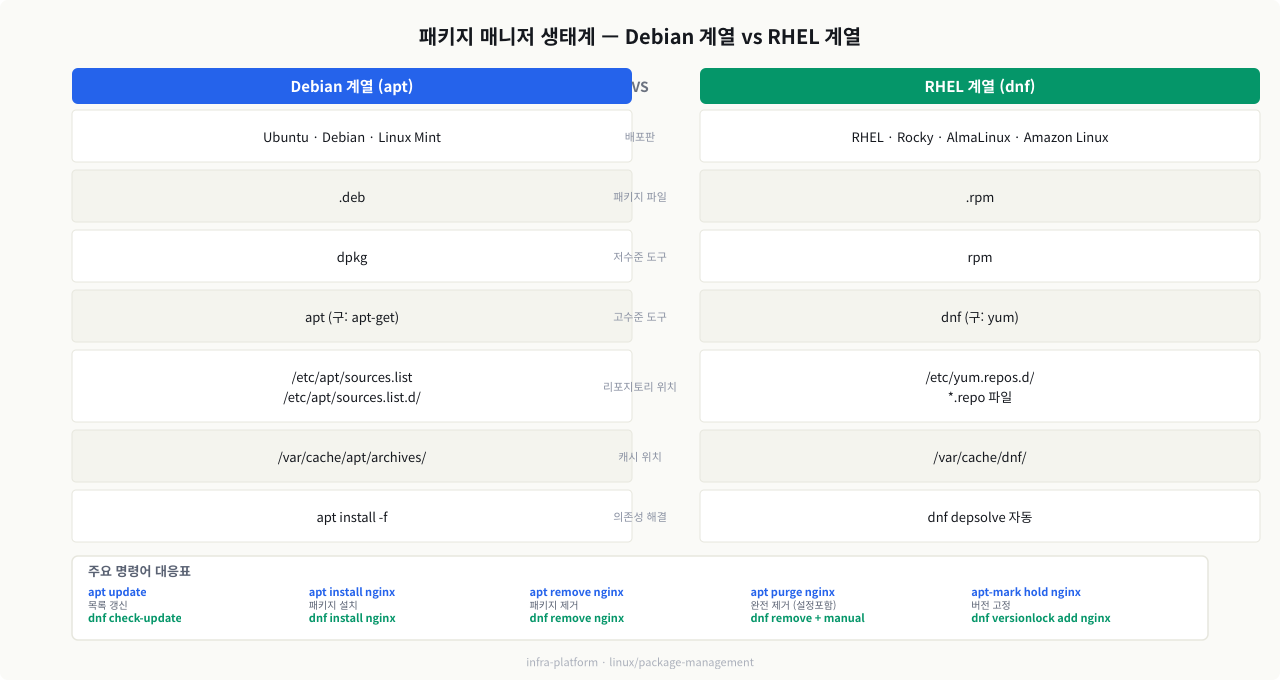1280x680 pixels.
Task: Click the apt remove nginx command
Action: click(577, 592)
